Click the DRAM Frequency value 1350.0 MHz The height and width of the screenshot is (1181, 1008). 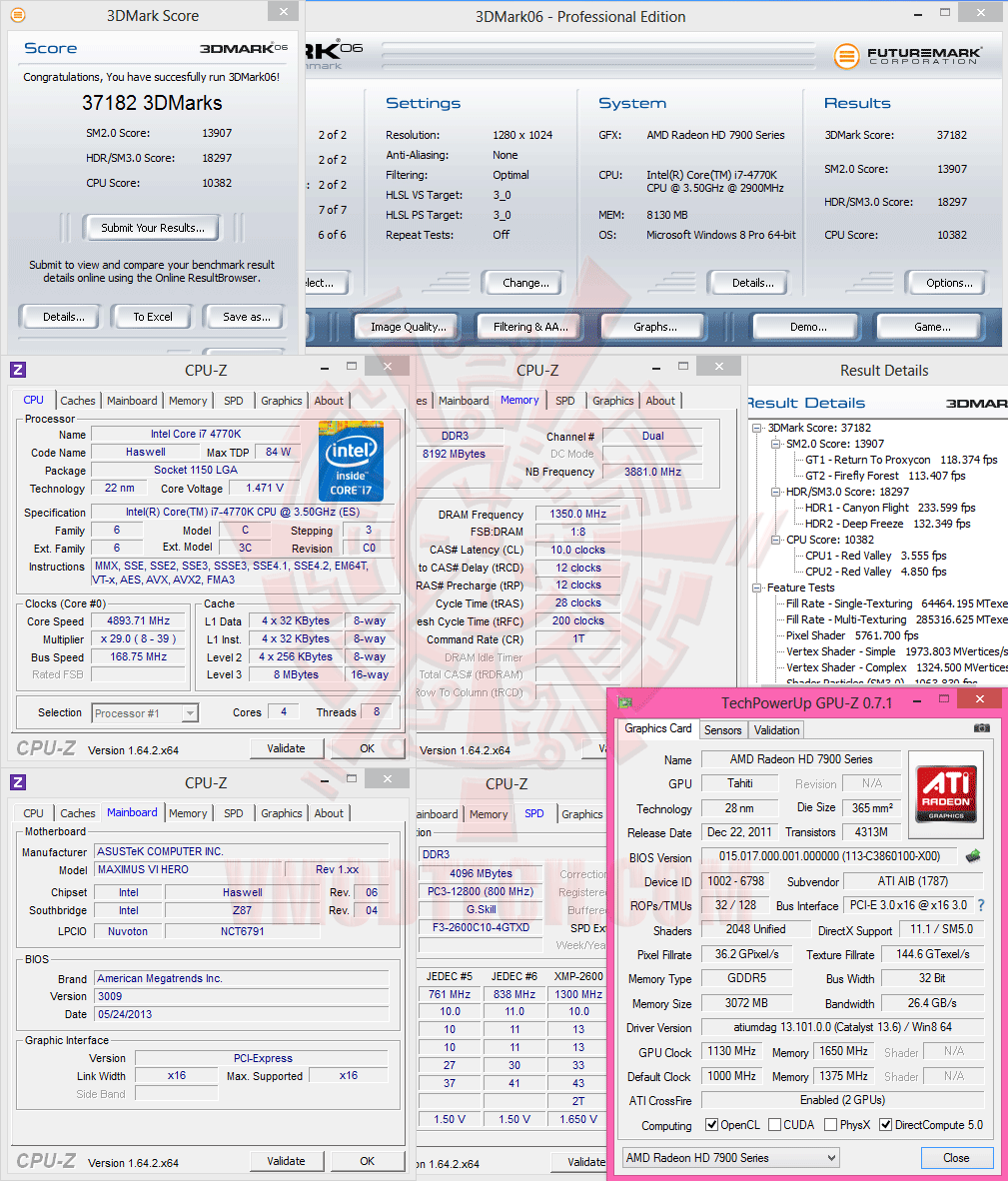(x=577, y=514)
